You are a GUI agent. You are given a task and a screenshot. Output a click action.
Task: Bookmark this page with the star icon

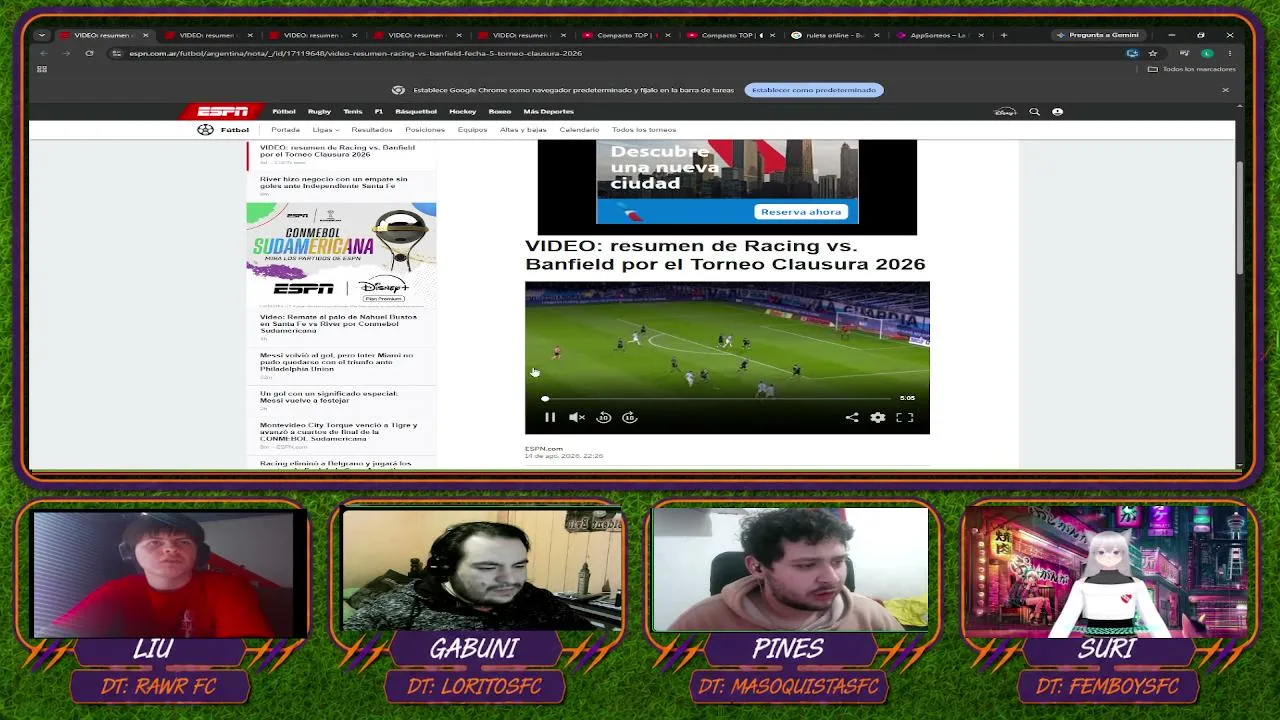coord(1153,53)
